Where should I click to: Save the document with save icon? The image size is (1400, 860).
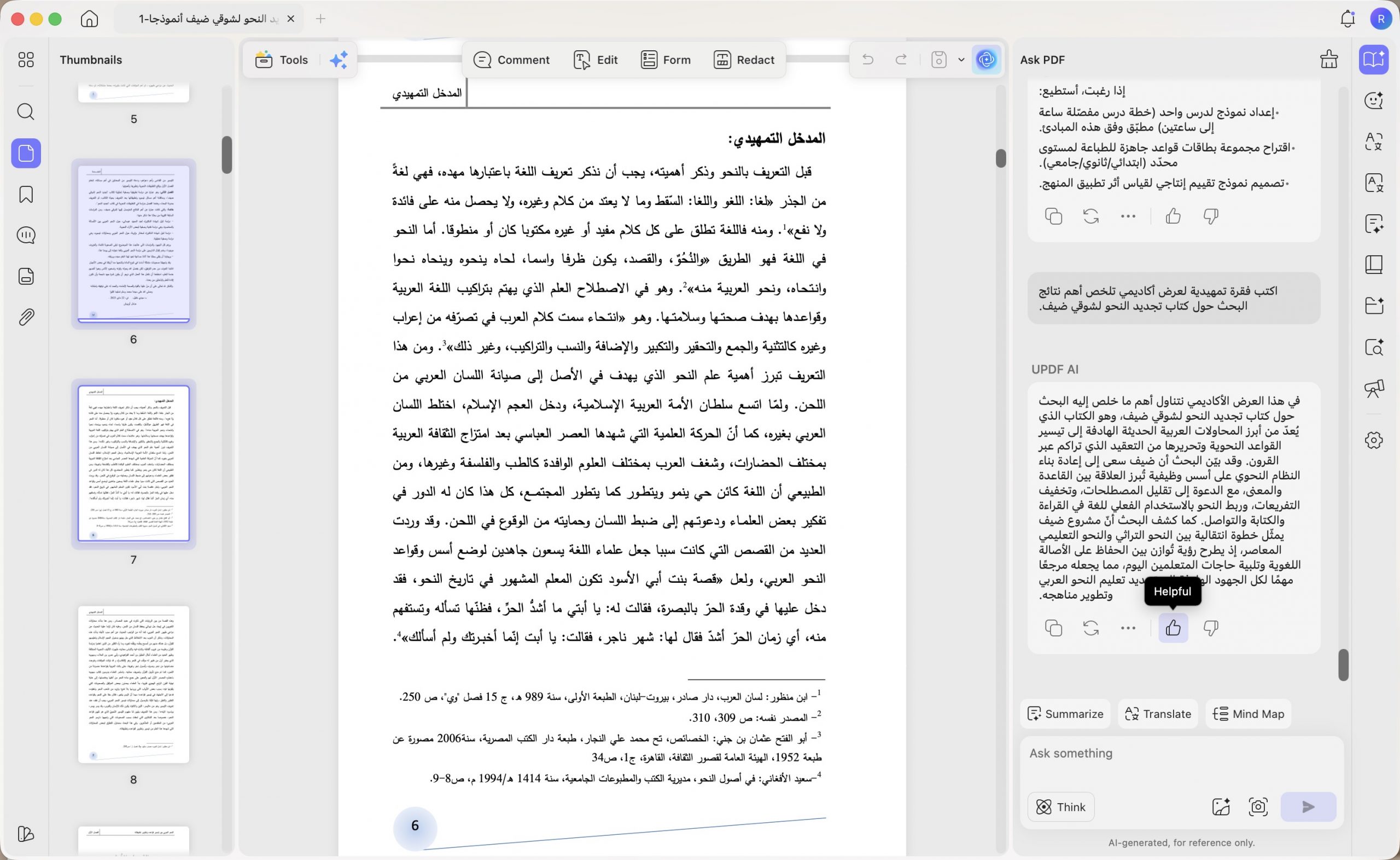point(938,59)
